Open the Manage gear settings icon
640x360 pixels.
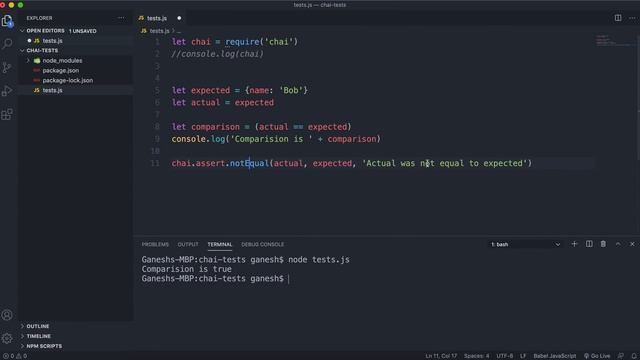click(x=7, y=338)
